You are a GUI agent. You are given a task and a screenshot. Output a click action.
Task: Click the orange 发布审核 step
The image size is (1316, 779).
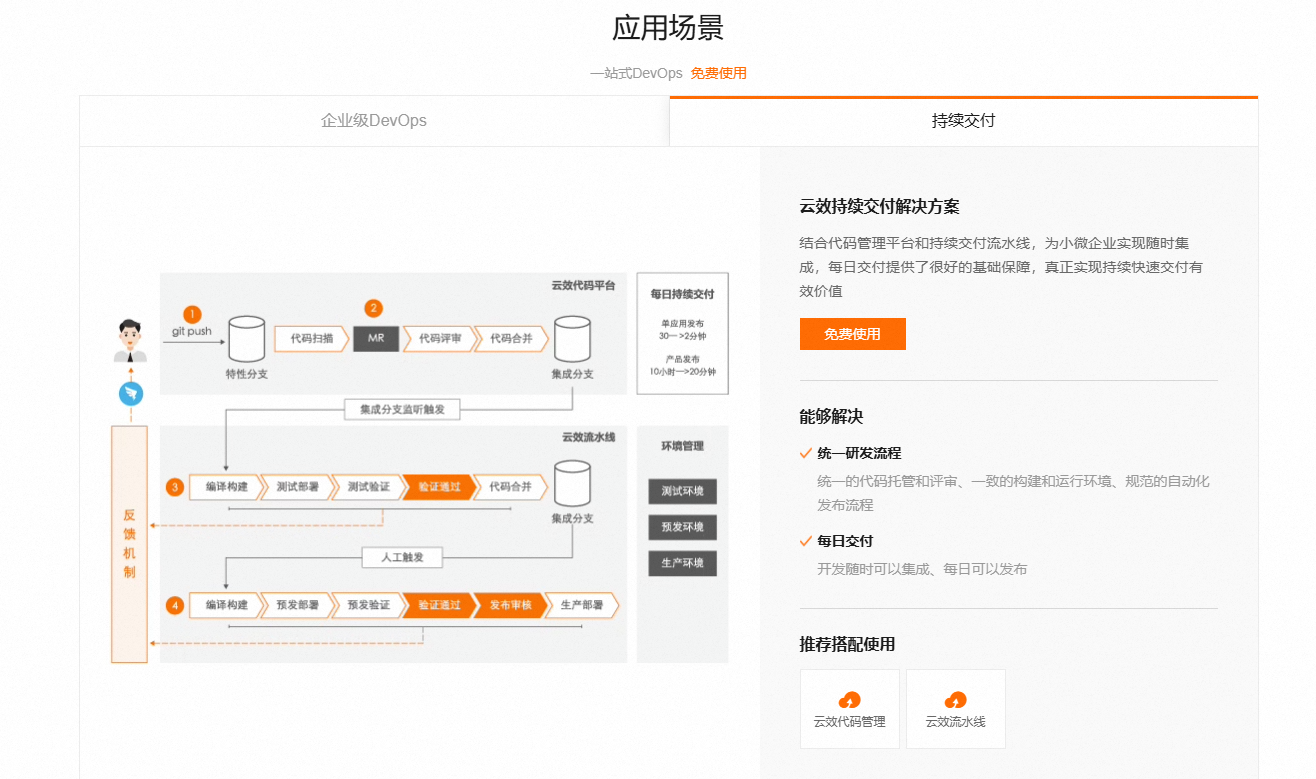(509, 606)
